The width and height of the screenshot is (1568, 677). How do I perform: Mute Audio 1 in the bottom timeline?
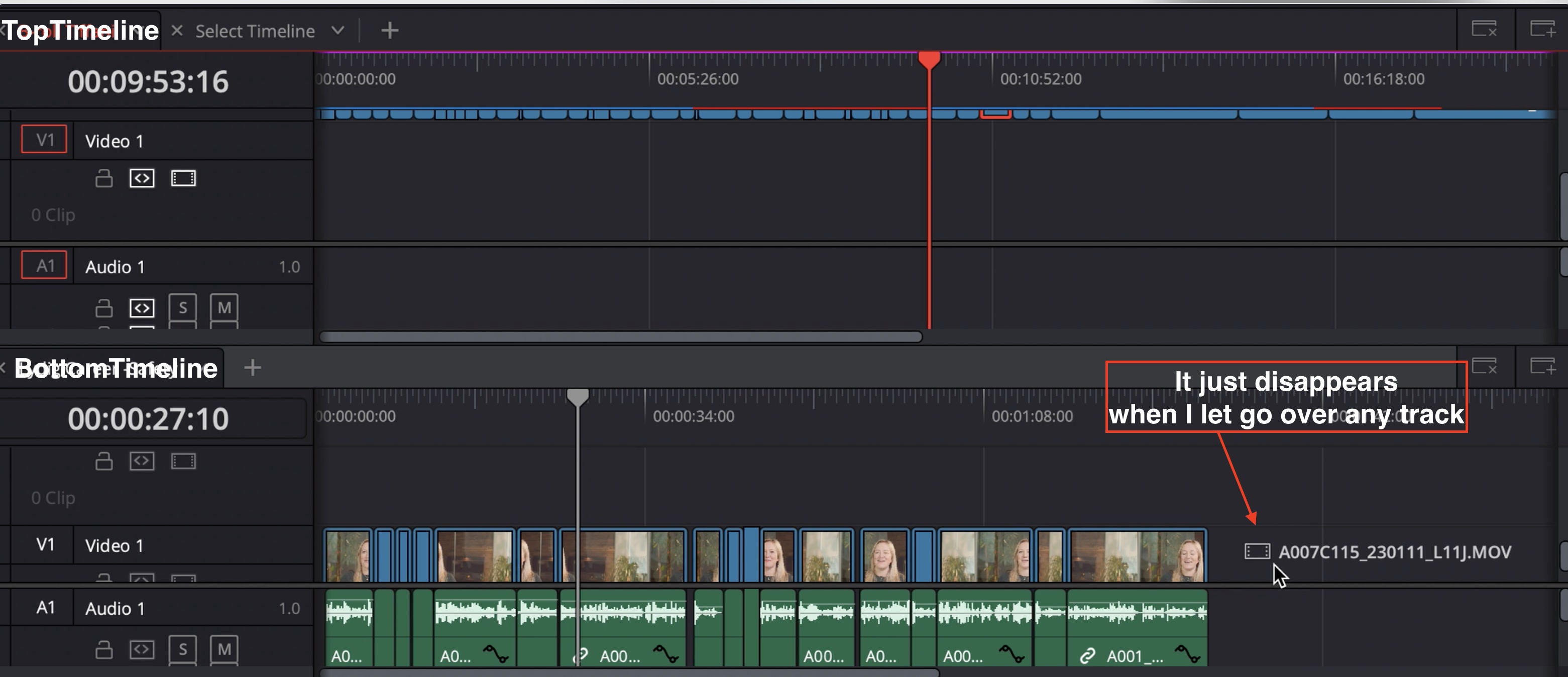224,649
